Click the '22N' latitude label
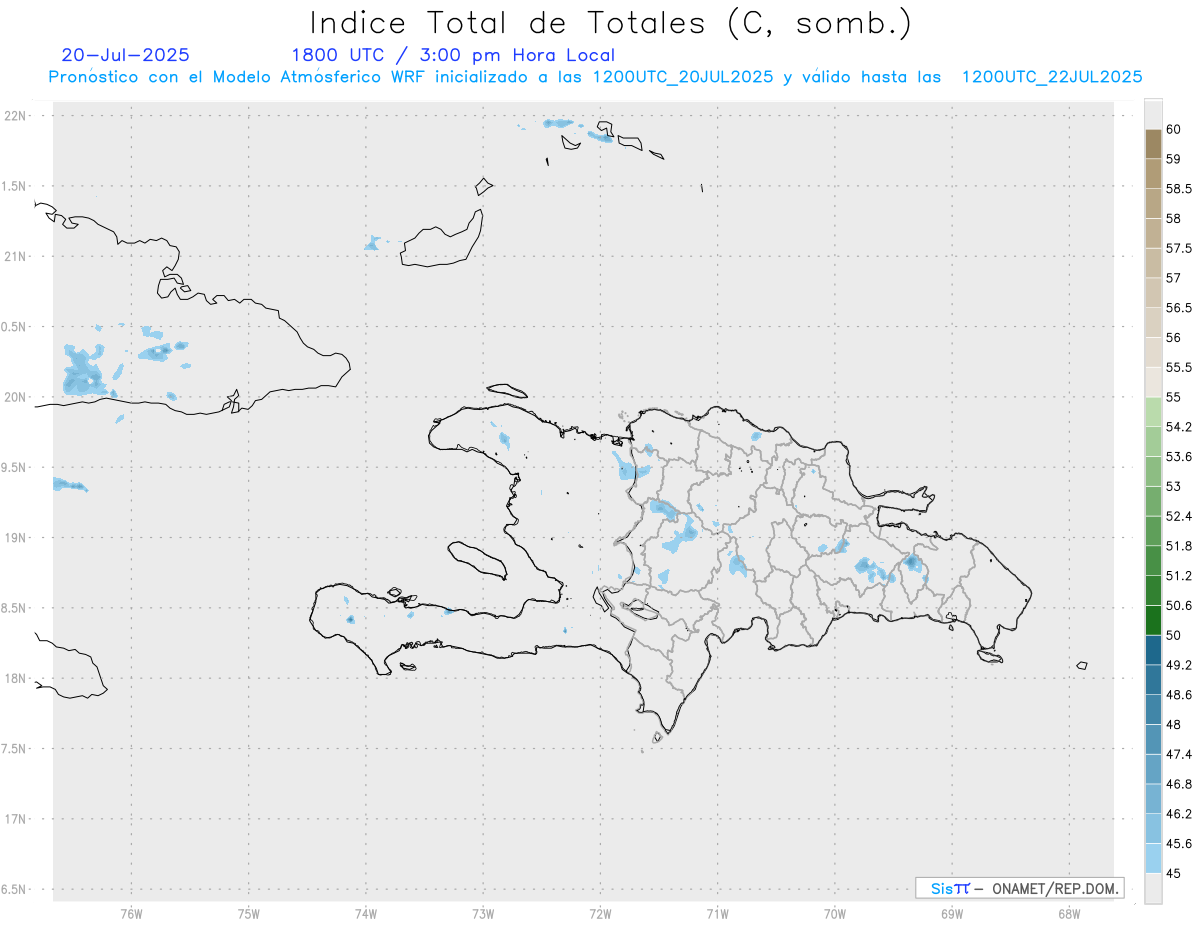 click(15, 116)
